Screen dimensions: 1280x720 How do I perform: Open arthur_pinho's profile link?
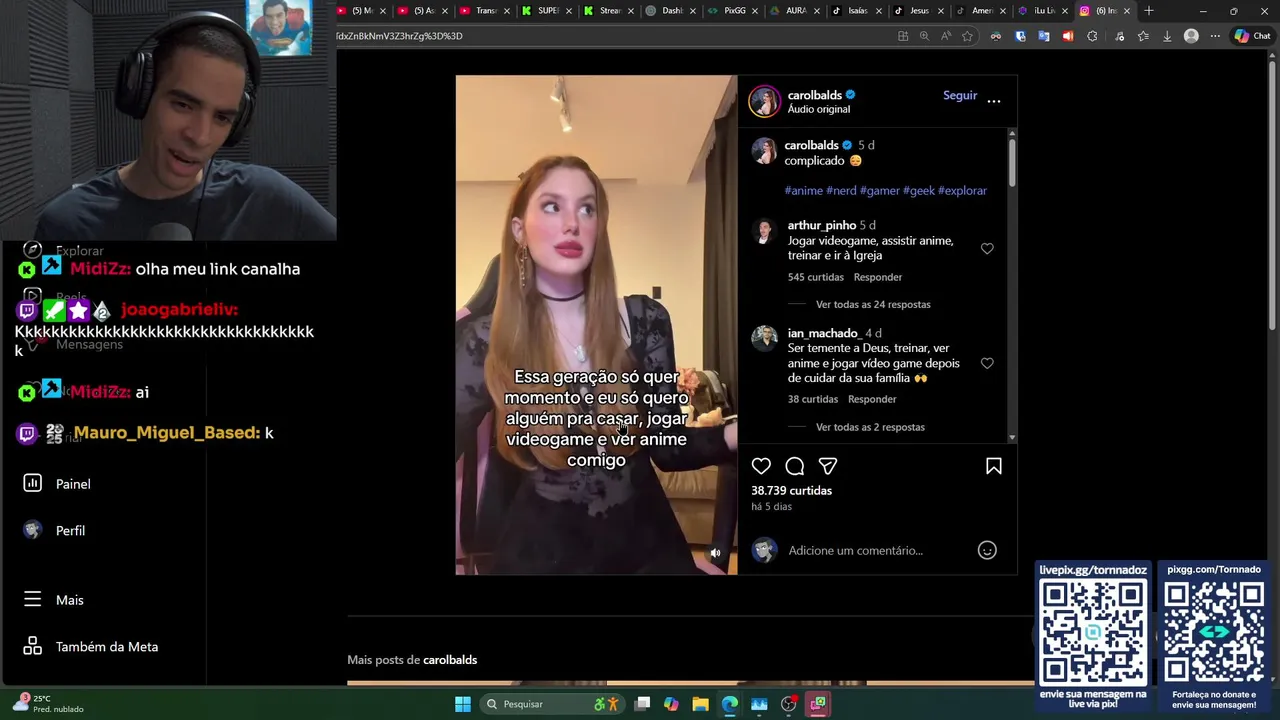pos(822,225)
